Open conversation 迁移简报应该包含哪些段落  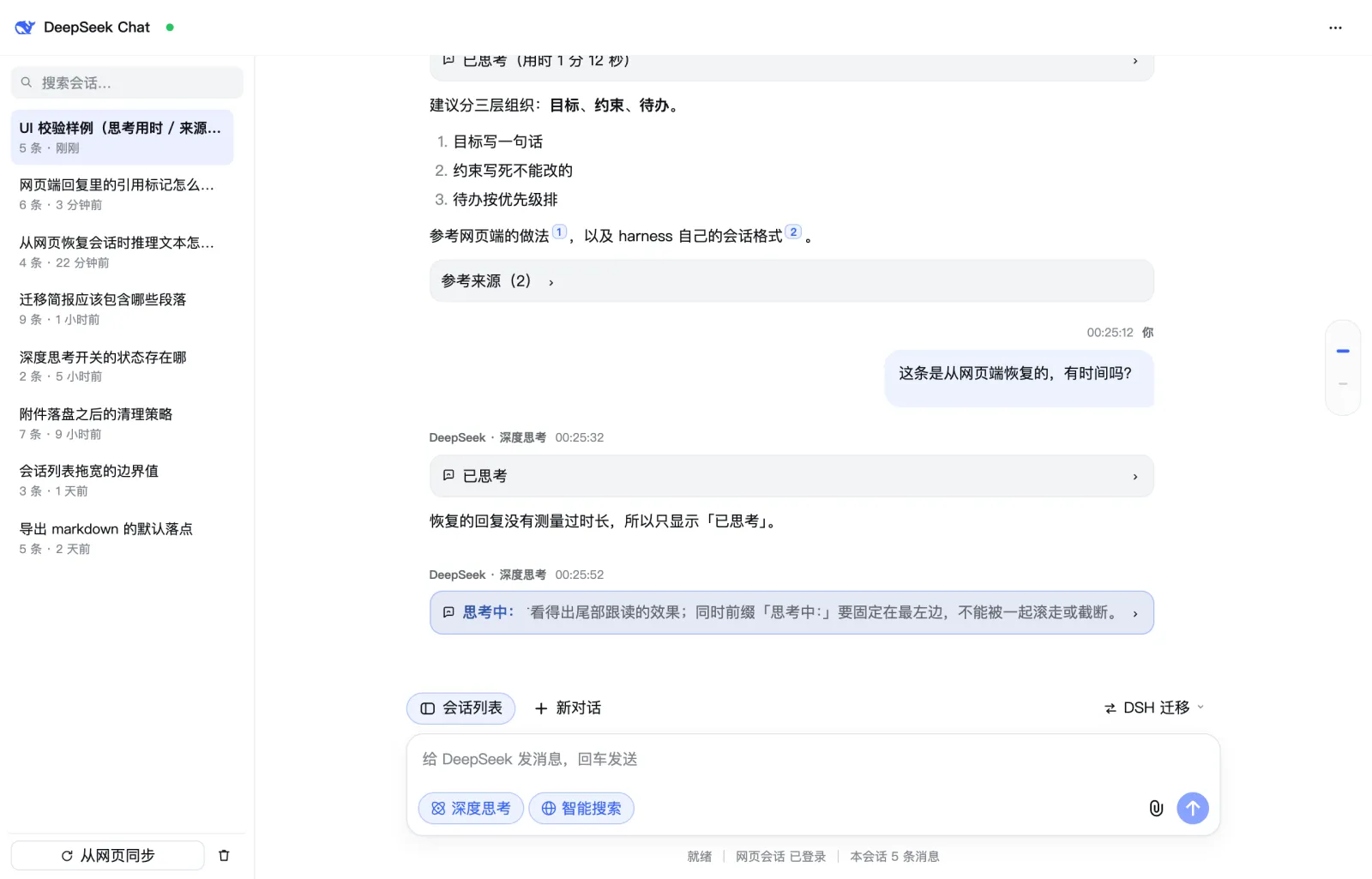[122, 309]
